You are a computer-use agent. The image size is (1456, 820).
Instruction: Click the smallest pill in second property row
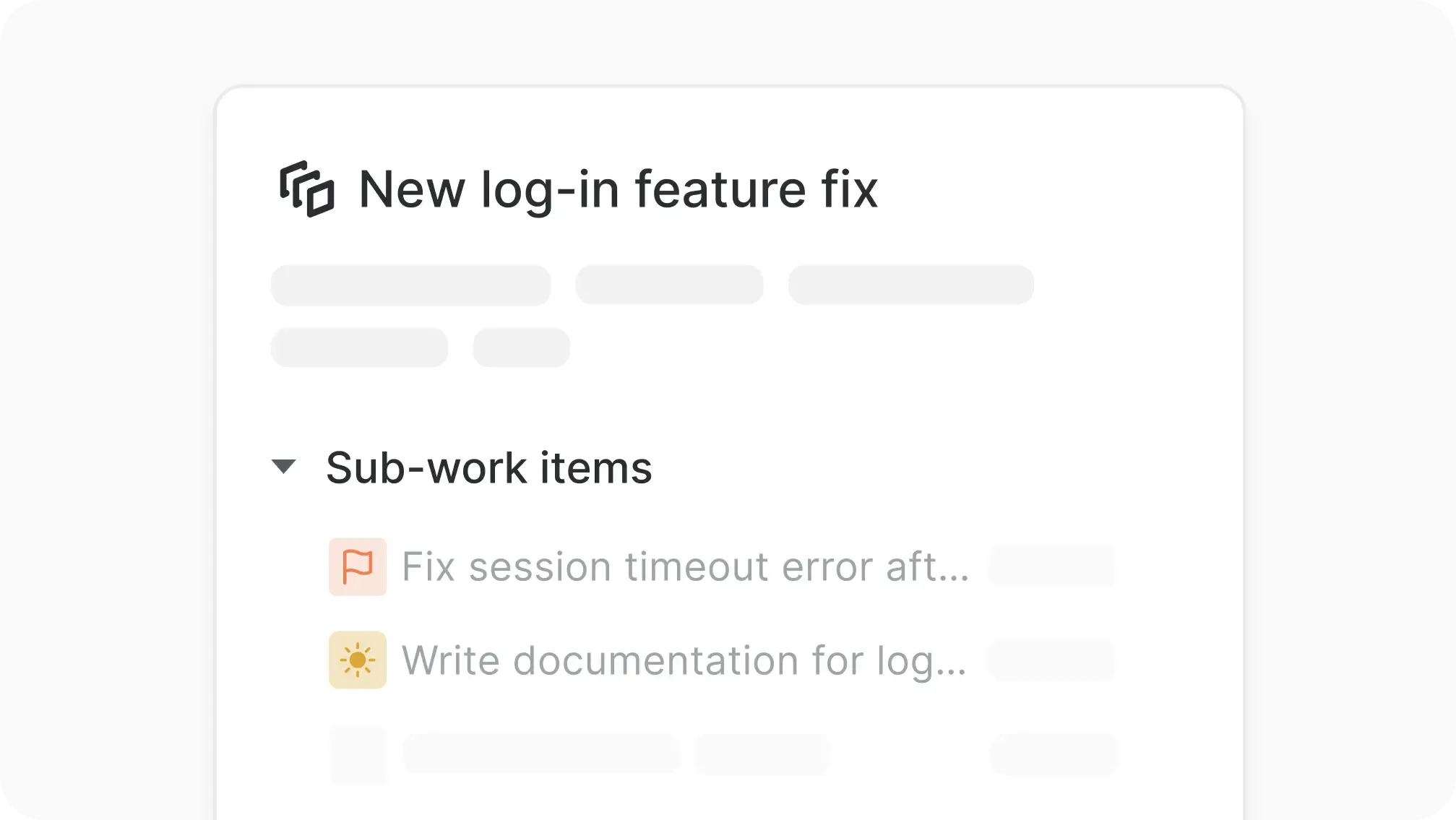(521, 348)
